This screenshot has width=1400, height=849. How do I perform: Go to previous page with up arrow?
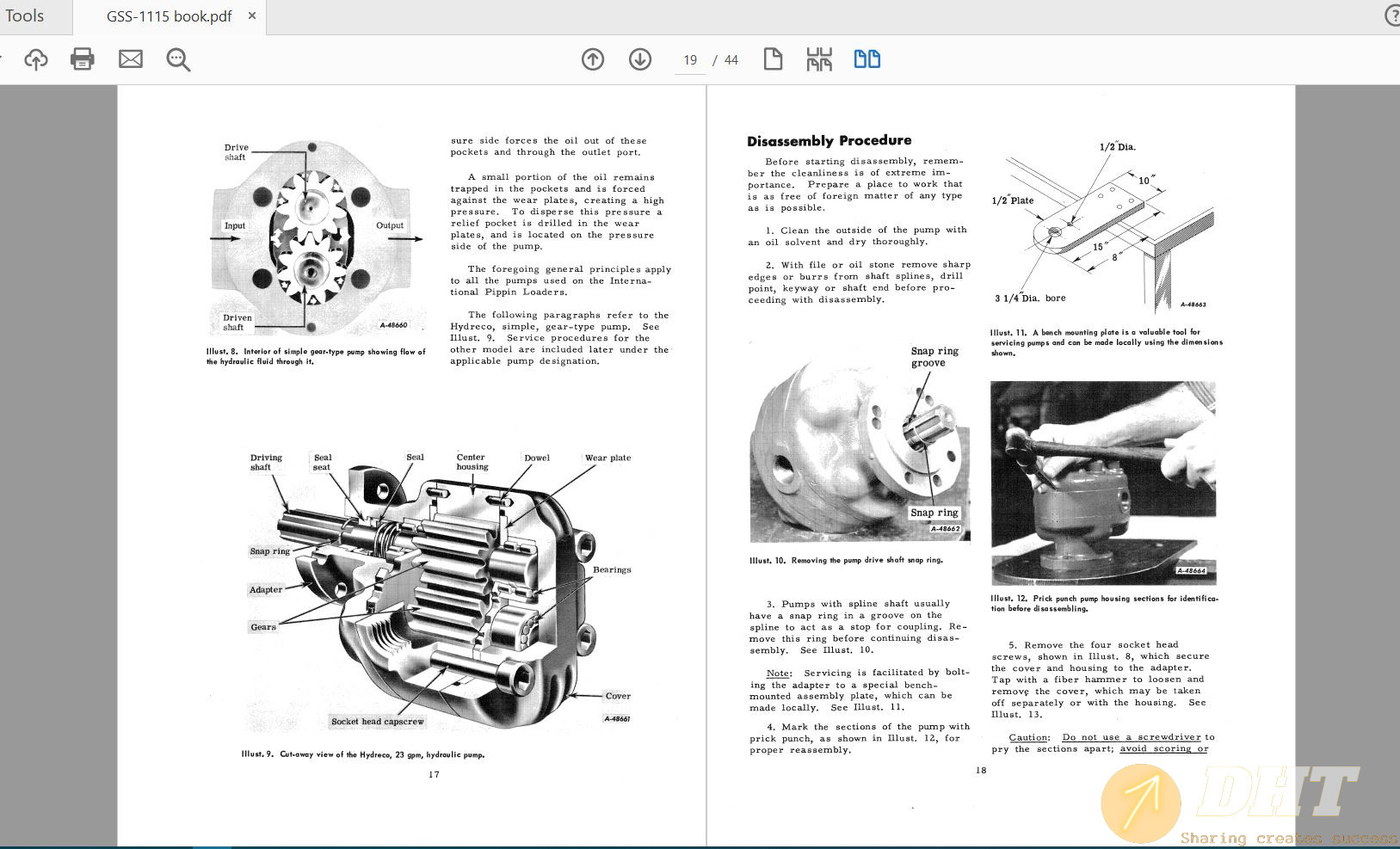click(x=593, y=59)
